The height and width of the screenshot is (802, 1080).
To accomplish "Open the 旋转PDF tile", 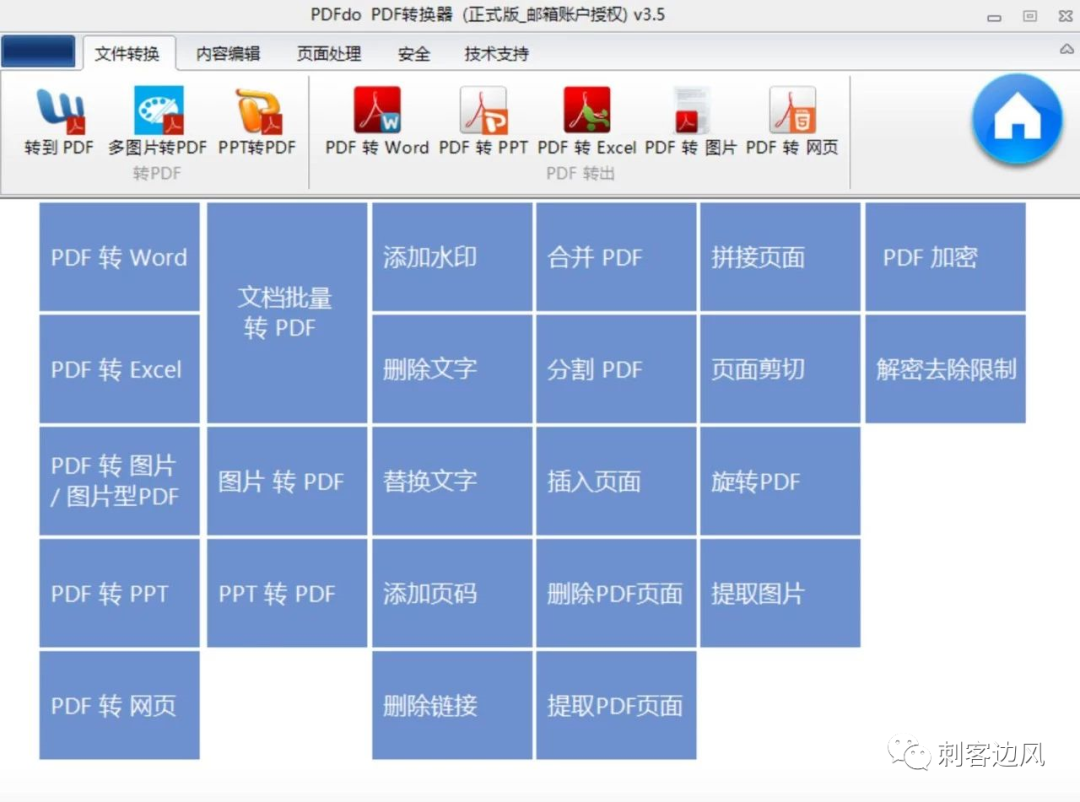I will pos(780,481).
